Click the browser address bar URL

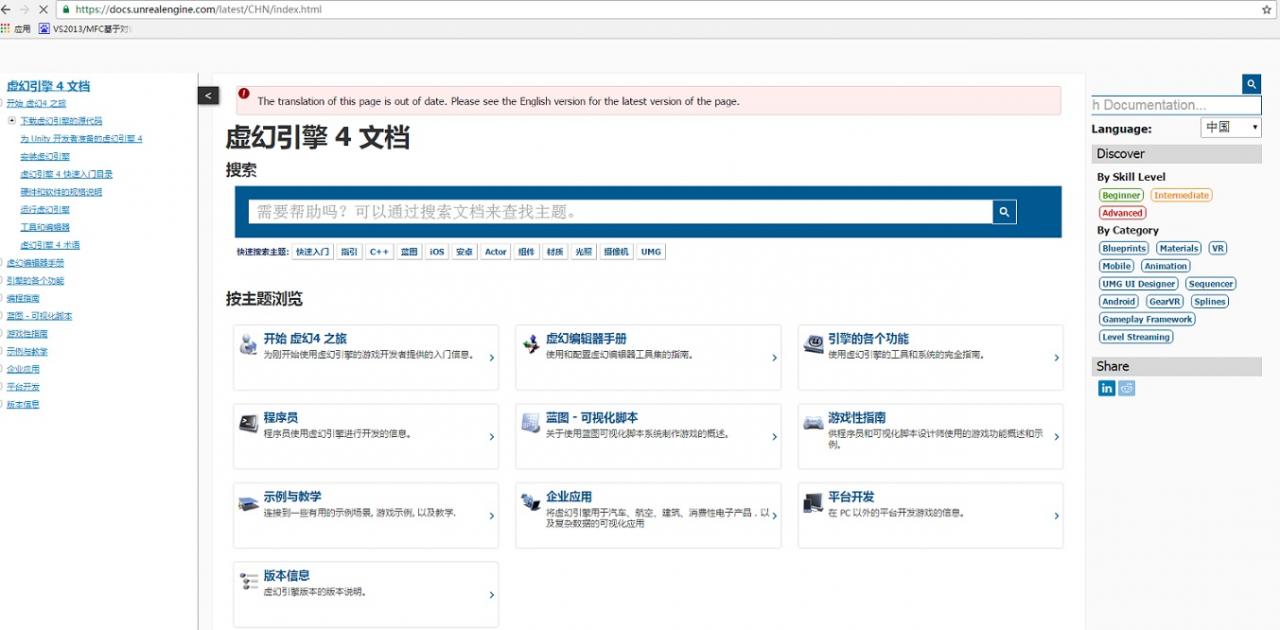click(x=199, y=9)
